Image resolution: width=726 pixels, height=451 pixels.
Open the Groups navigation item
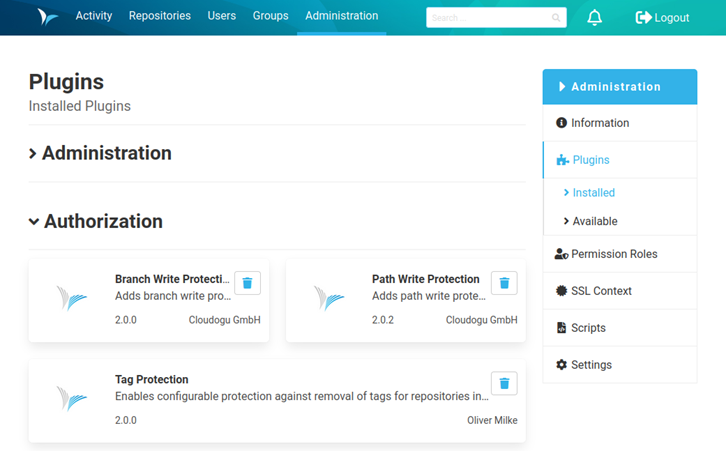270,16
